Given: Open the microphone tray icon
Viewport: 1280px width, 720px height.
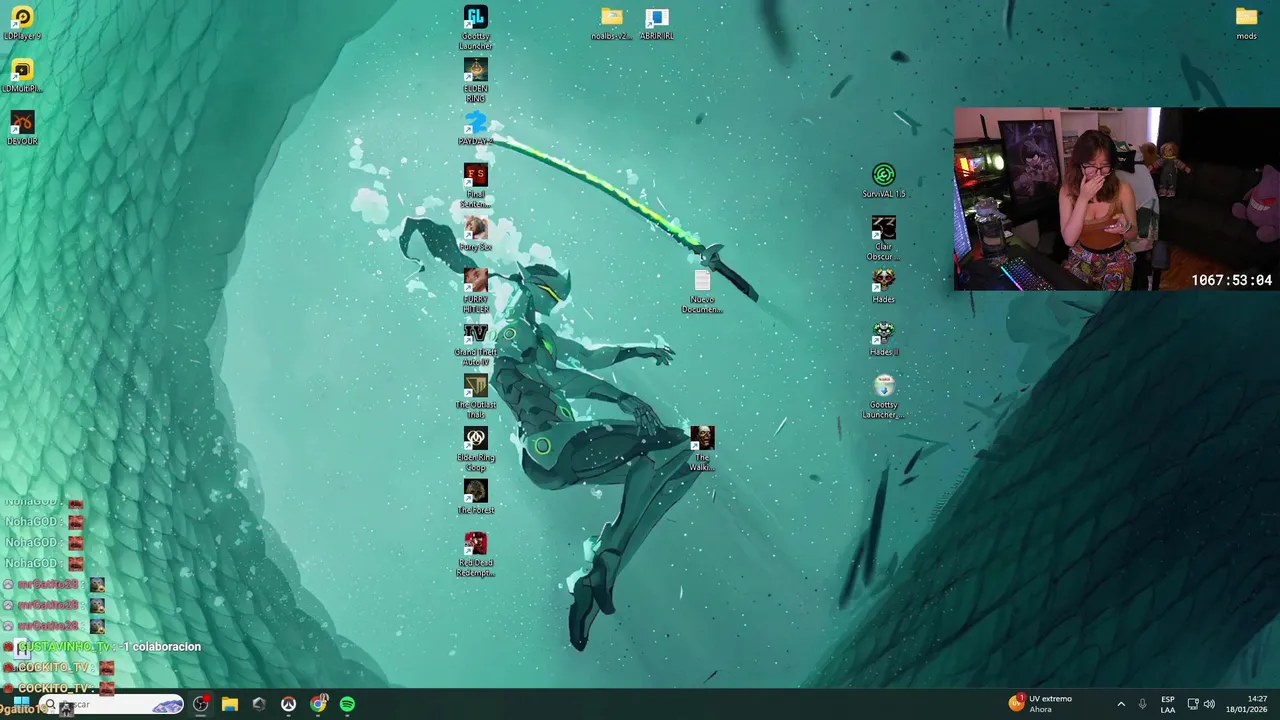Looking at the screenshot, I should tap(1142, 704).
